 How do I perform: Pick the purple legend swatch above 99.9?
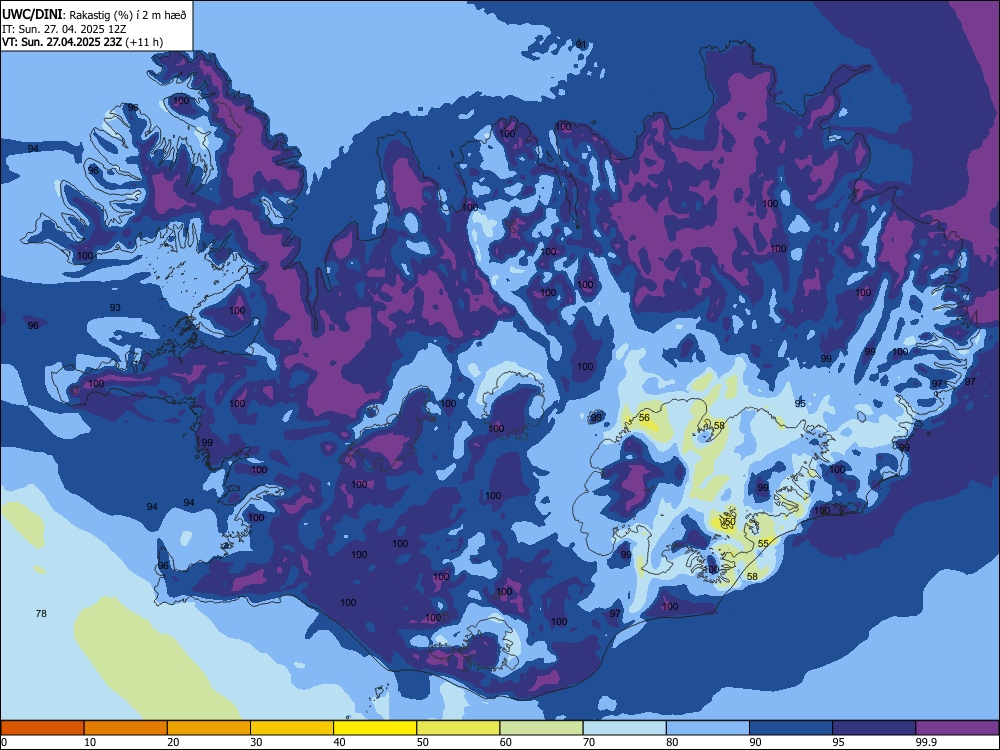pyautogui.click(x=957, y=728)
